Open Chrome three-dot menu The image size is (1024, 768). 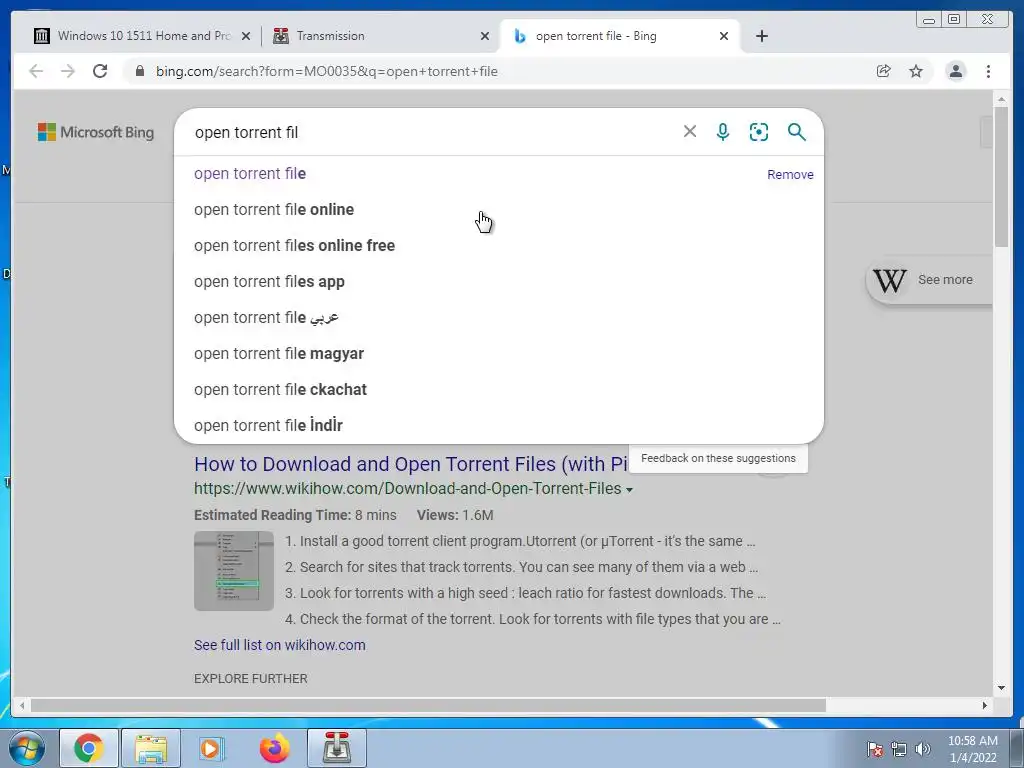pos(988,71)
